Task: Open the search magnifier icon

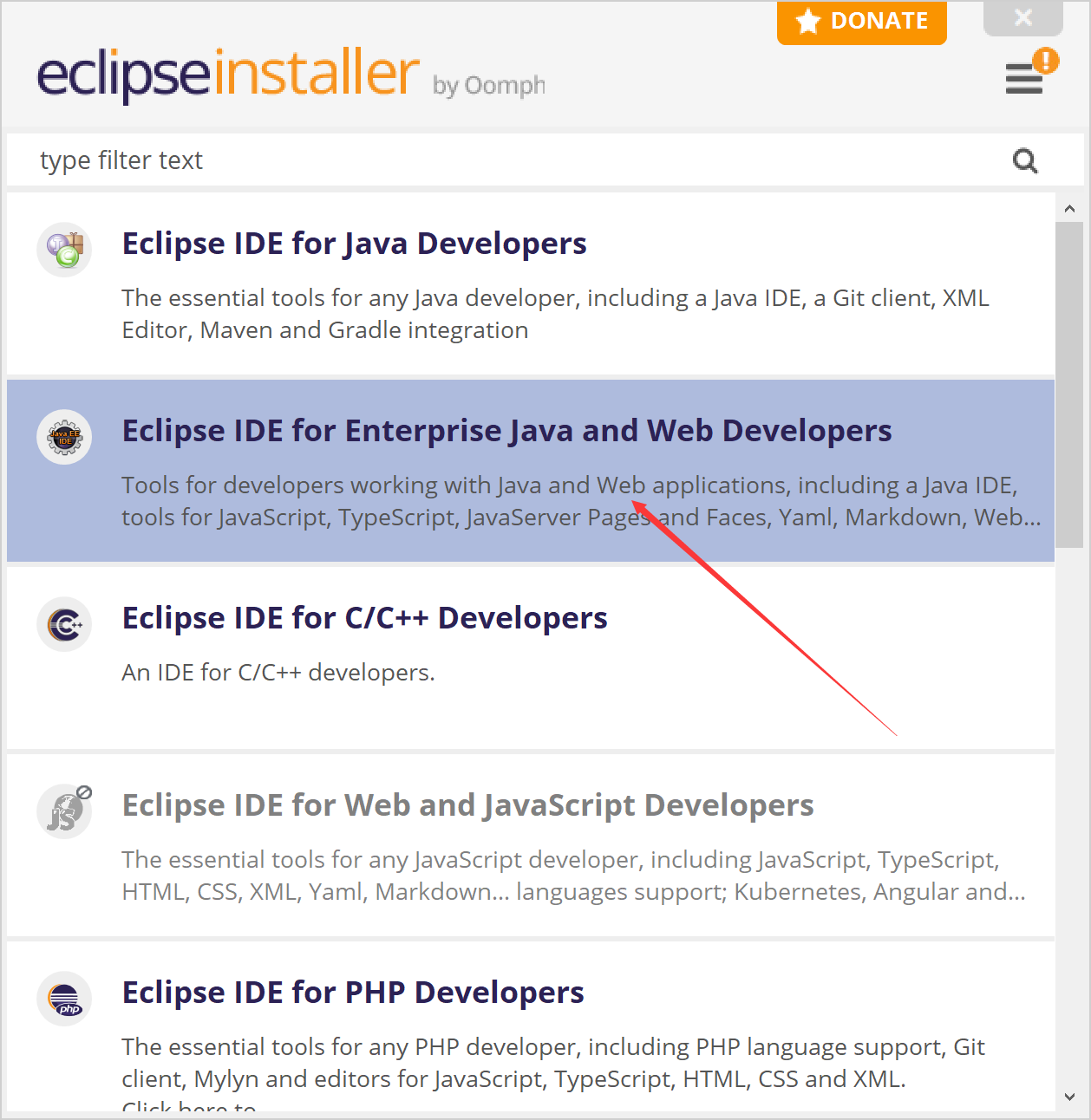Action: click(x=1025, y=160)
